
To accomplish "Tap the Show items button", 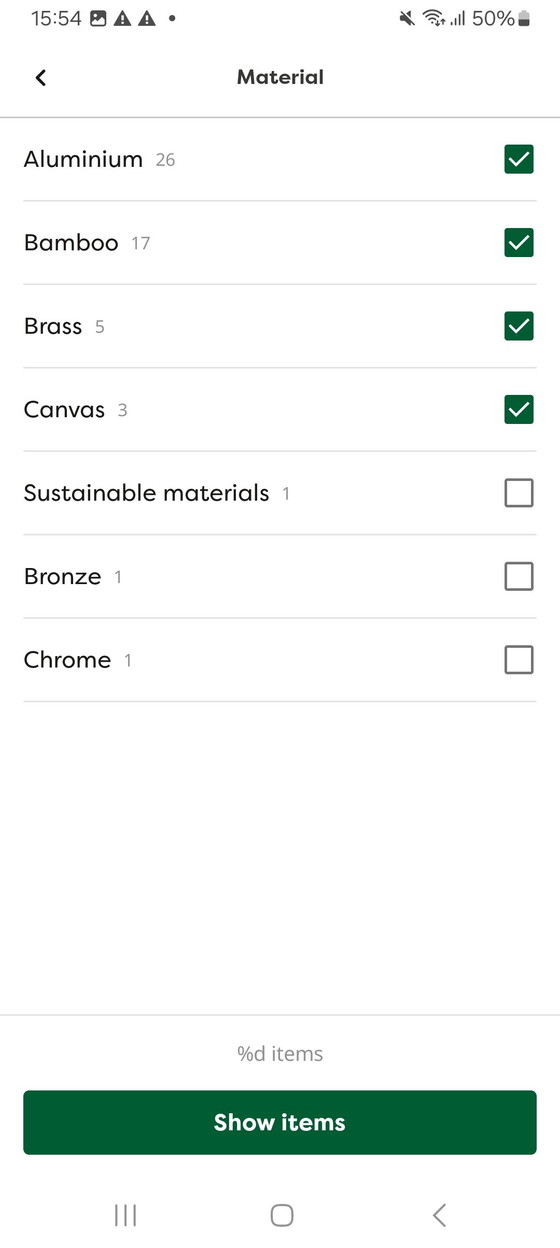I will pos(280,1122).
